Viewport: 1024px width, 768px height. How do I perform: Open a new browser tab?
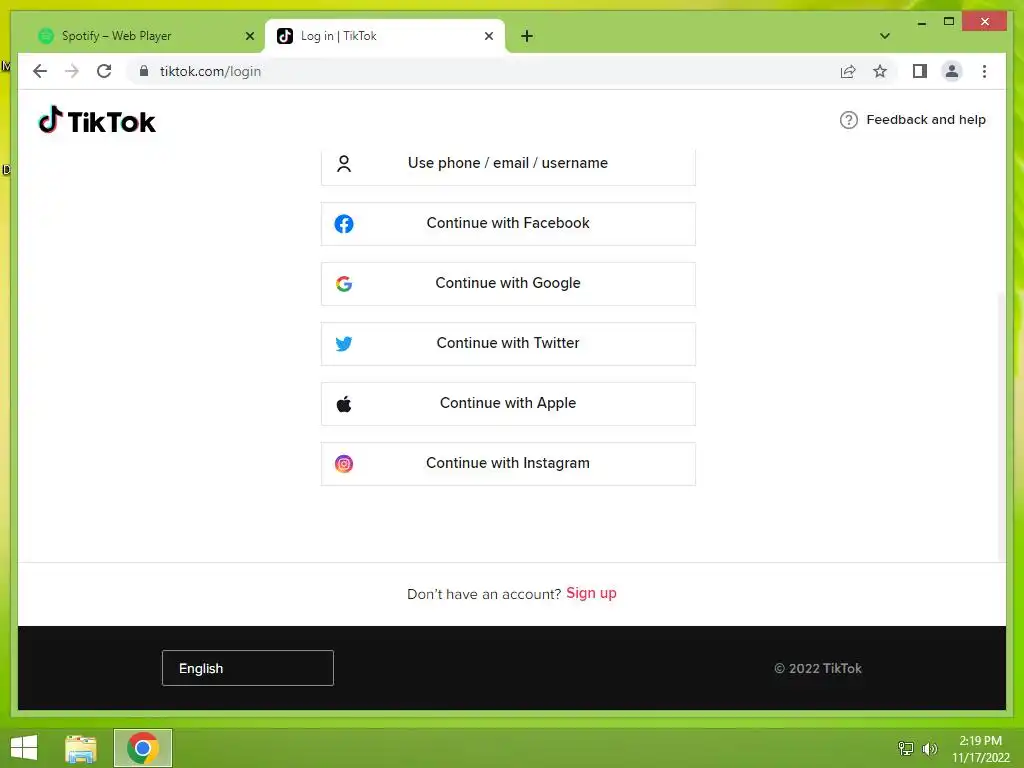(x=527, y=36)
